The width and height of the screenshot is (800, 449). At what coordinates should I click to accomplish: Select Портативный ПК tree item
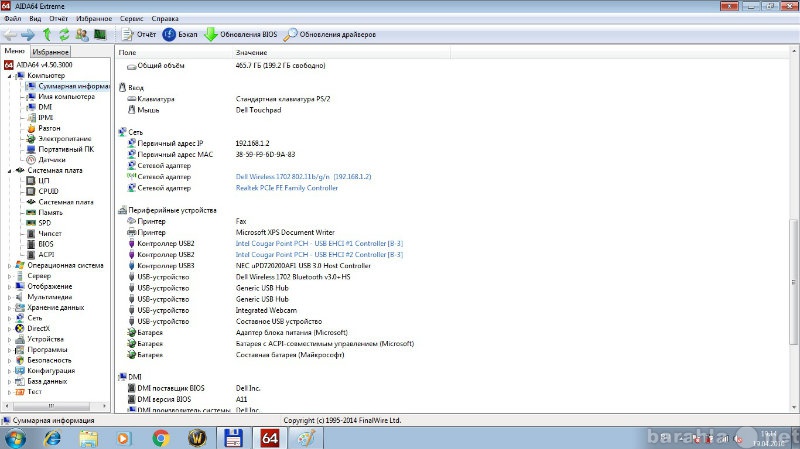tap(60, 149)
